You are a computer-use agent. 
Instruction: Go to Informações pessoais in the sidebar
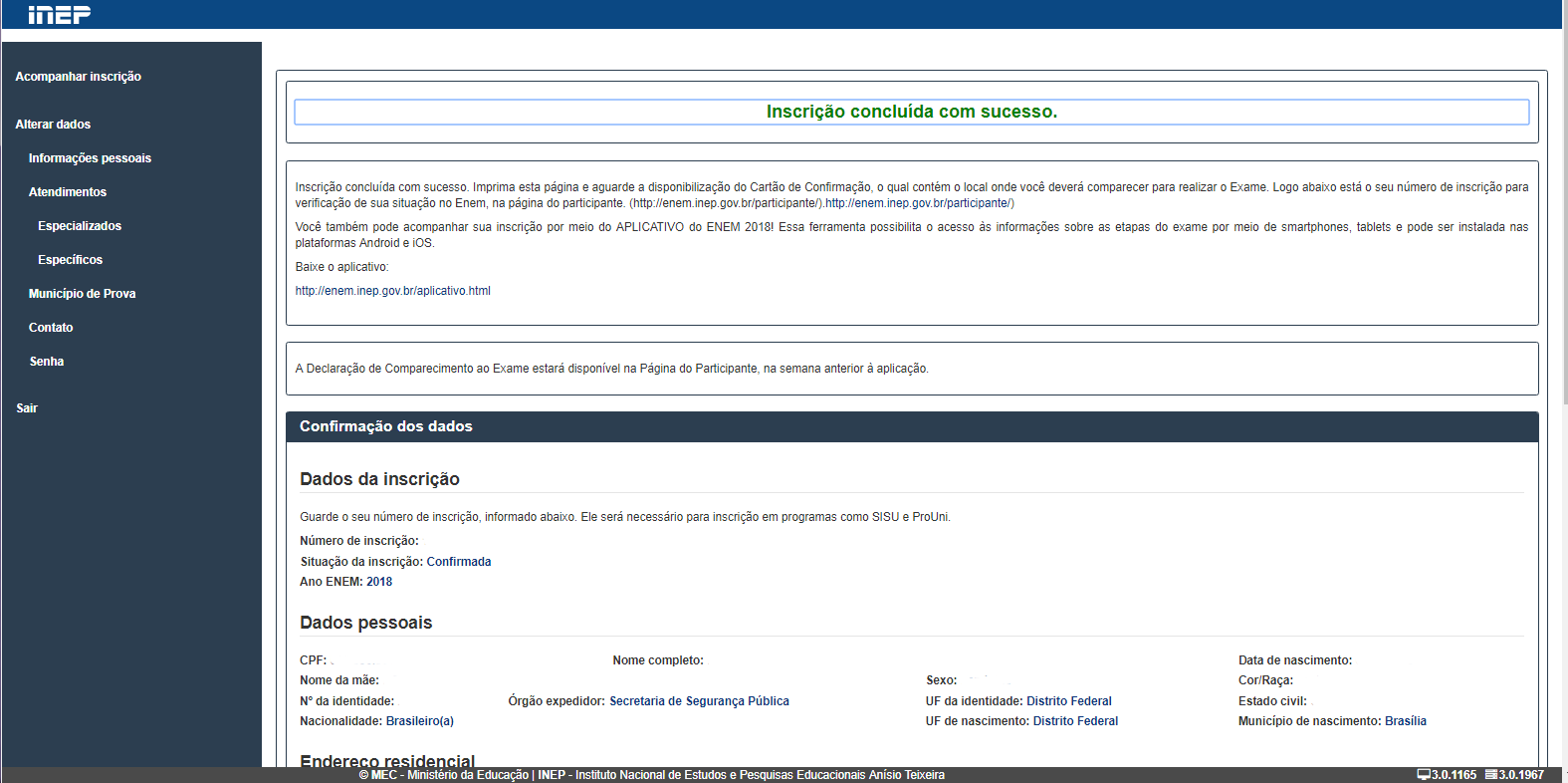[90, 158]
